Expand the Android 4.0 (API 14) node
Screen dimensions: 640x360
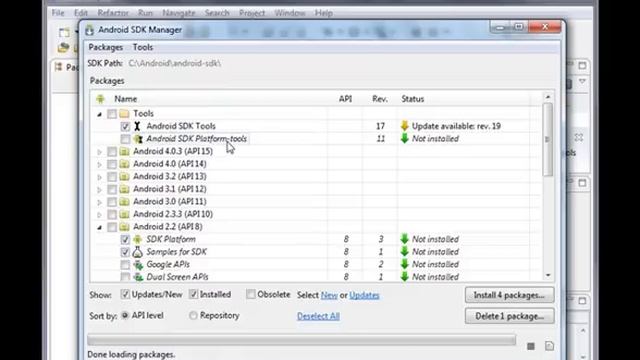coord(100,165)
